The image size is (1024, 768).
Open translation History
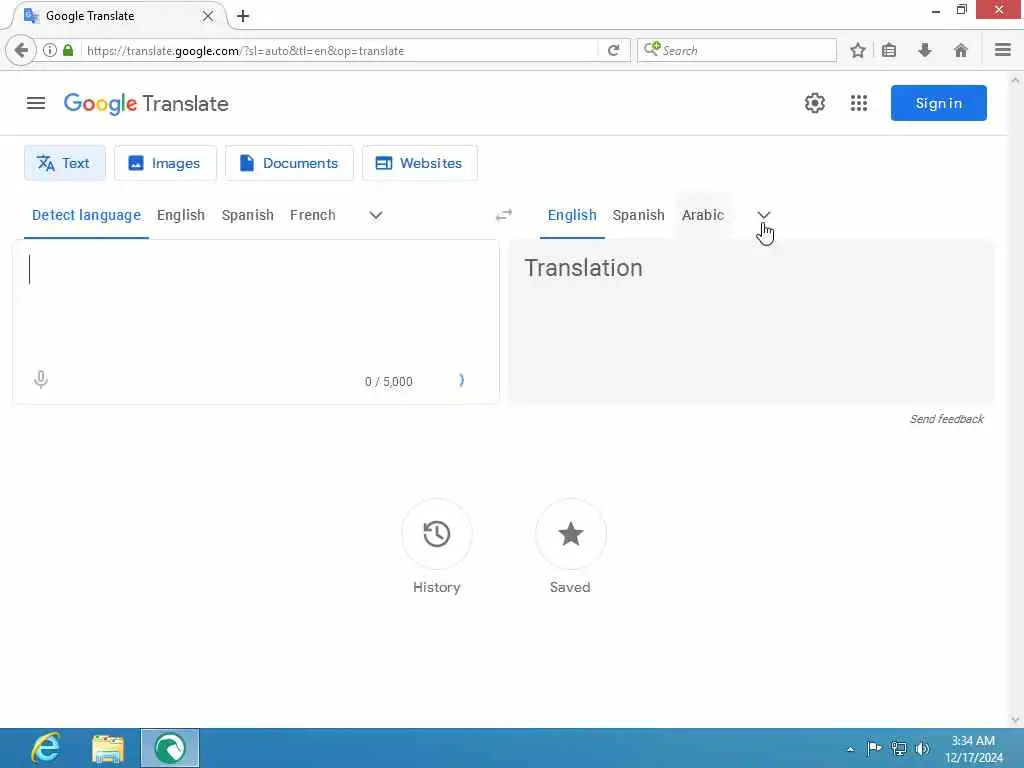click(x=437, y=534)
